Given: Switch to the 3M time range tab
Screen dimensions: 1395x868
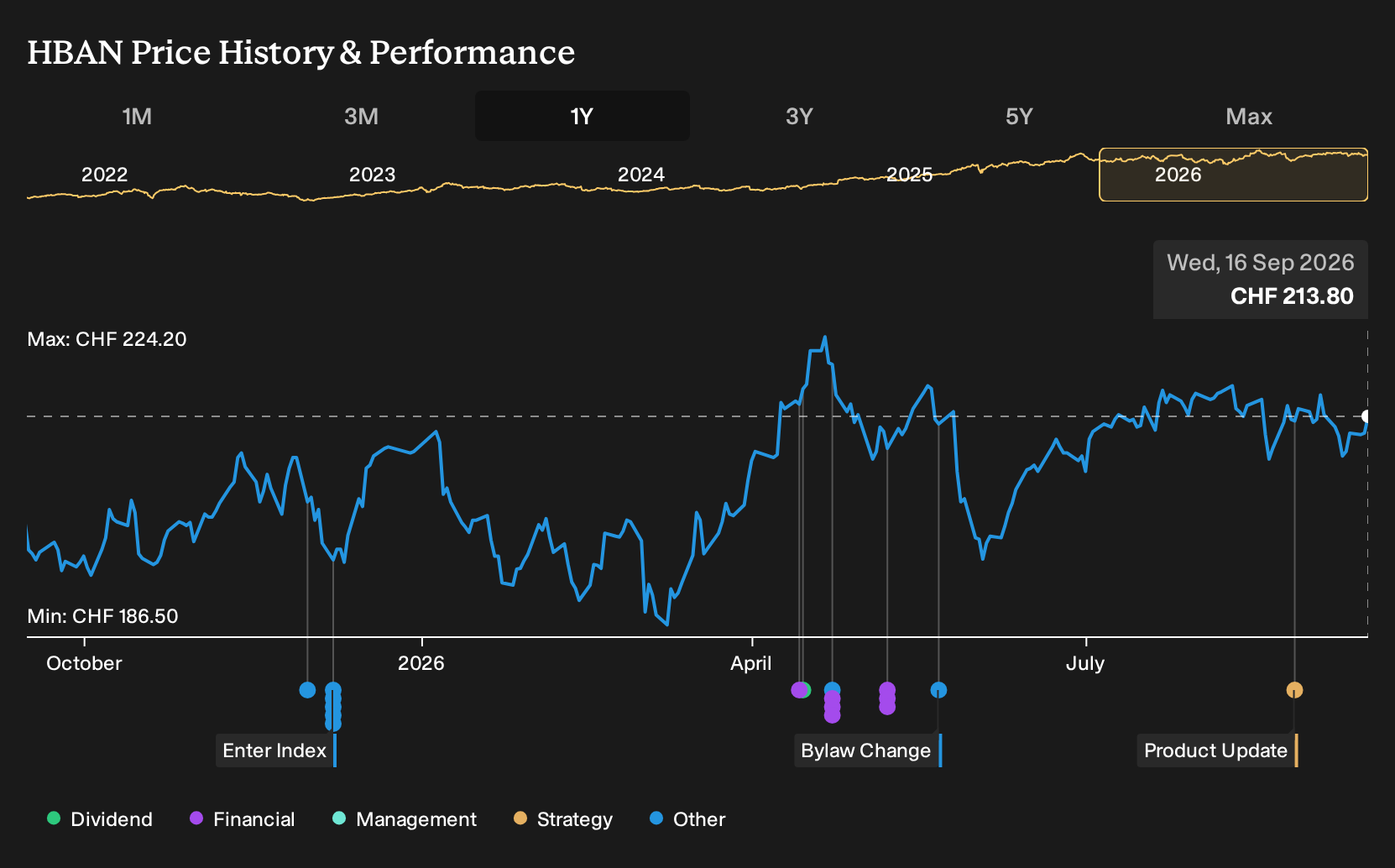Looking at the screenshot, I should click(x=361, y=116).
